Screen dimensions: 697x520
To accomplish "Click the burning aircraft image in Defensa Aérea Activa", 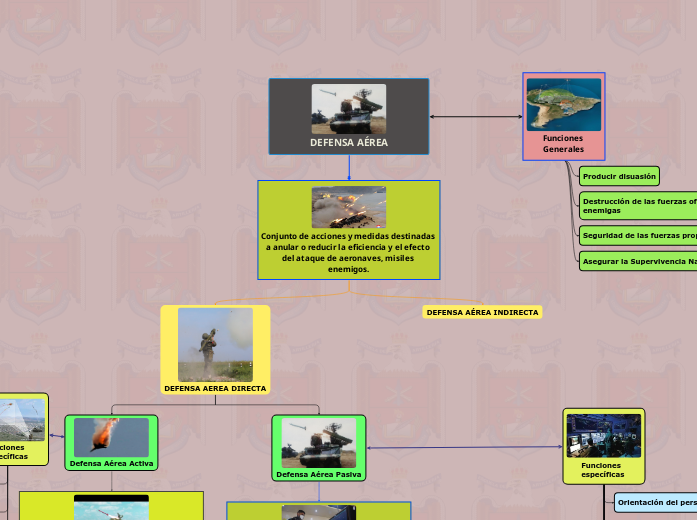I will point(111,437).
